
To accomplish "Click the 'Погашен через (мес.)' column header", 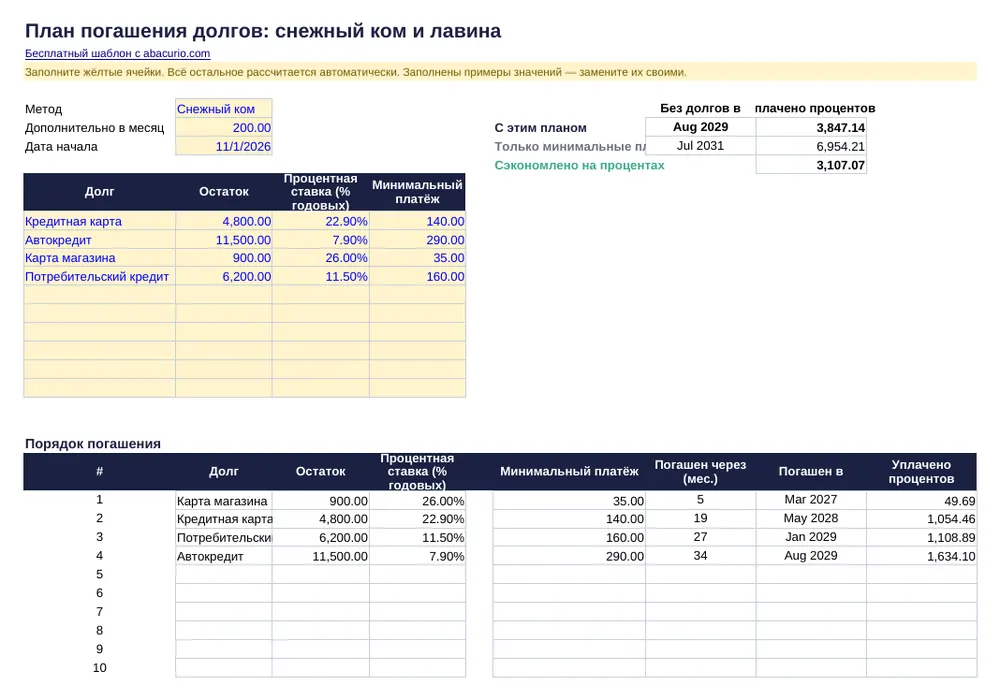I will [700, 472].
